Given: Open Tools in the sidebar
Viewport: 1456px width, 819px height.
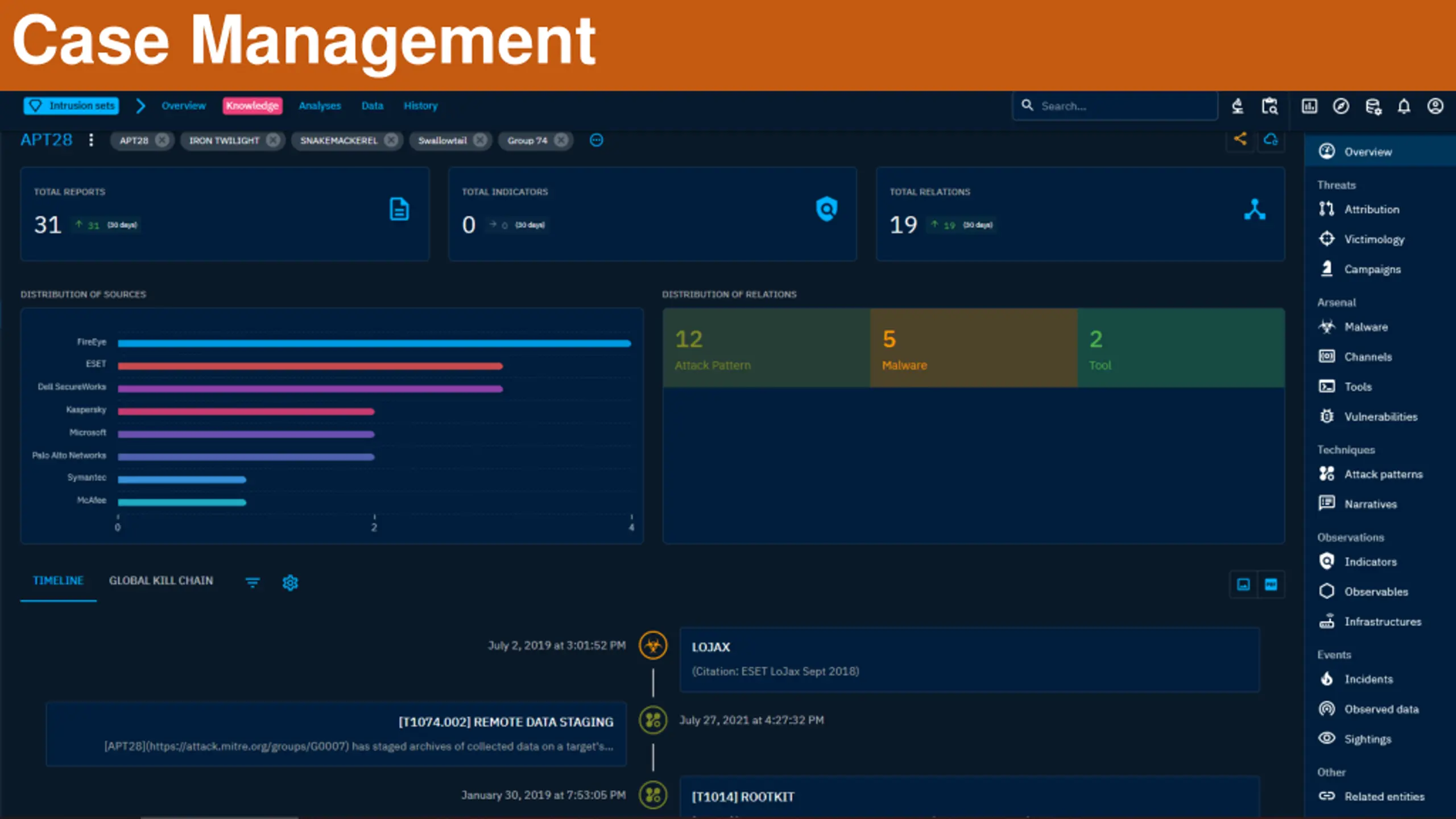Looking at the screenshot, I should pyautogui.click(x=1380, y=387).
